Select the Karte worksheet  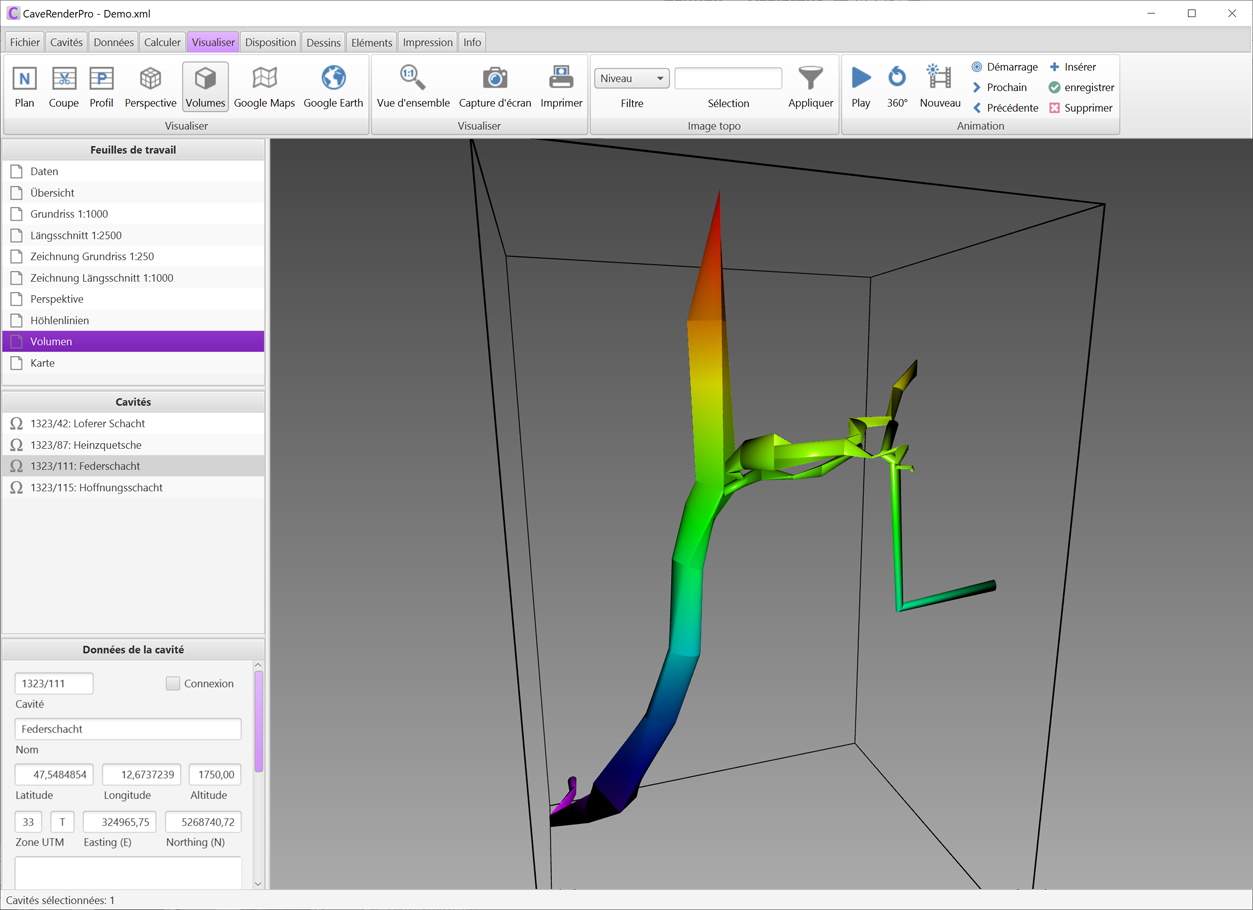[43, 363]
